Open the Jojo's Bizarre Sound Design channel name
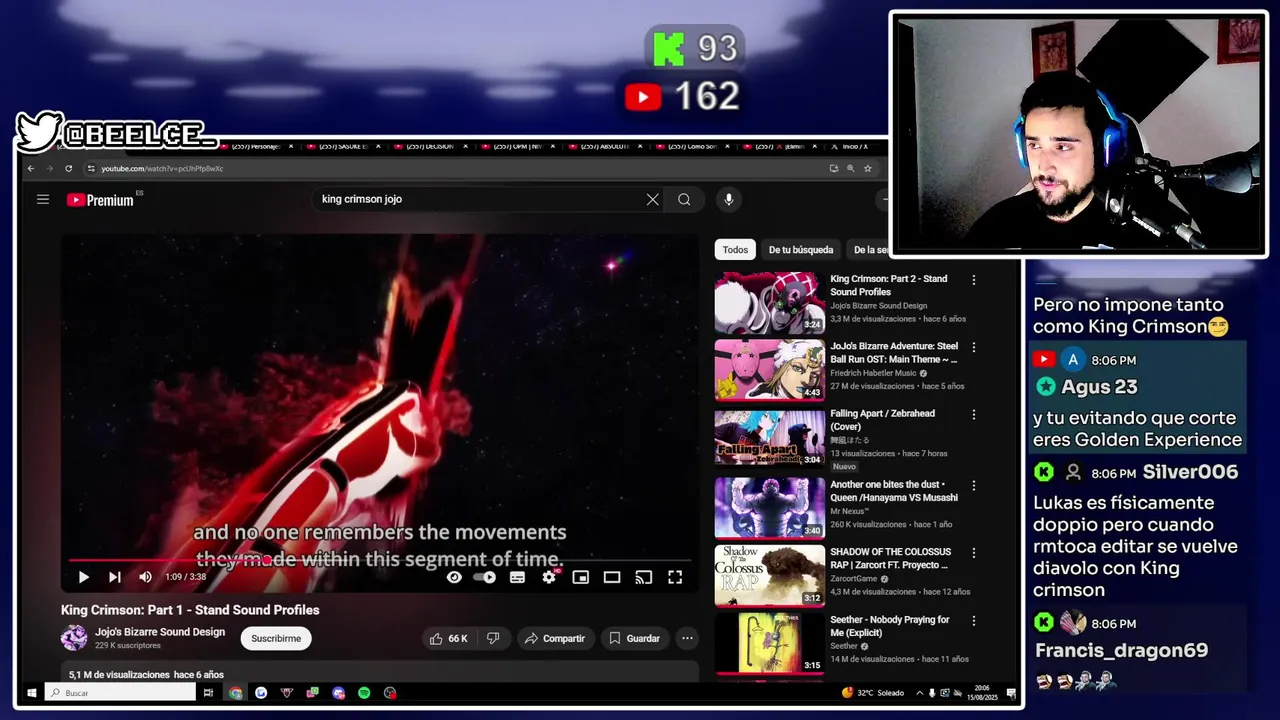 [160, 632]
